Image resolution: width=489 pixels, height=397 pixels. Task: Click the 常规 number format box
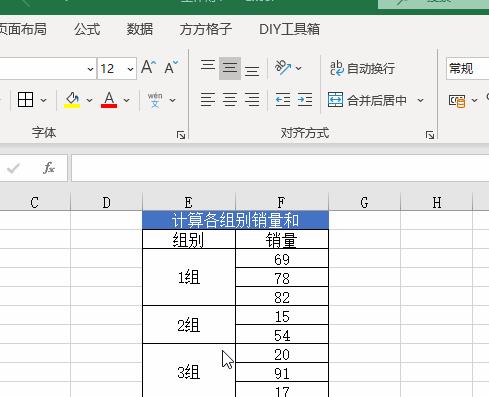point(467,68)
